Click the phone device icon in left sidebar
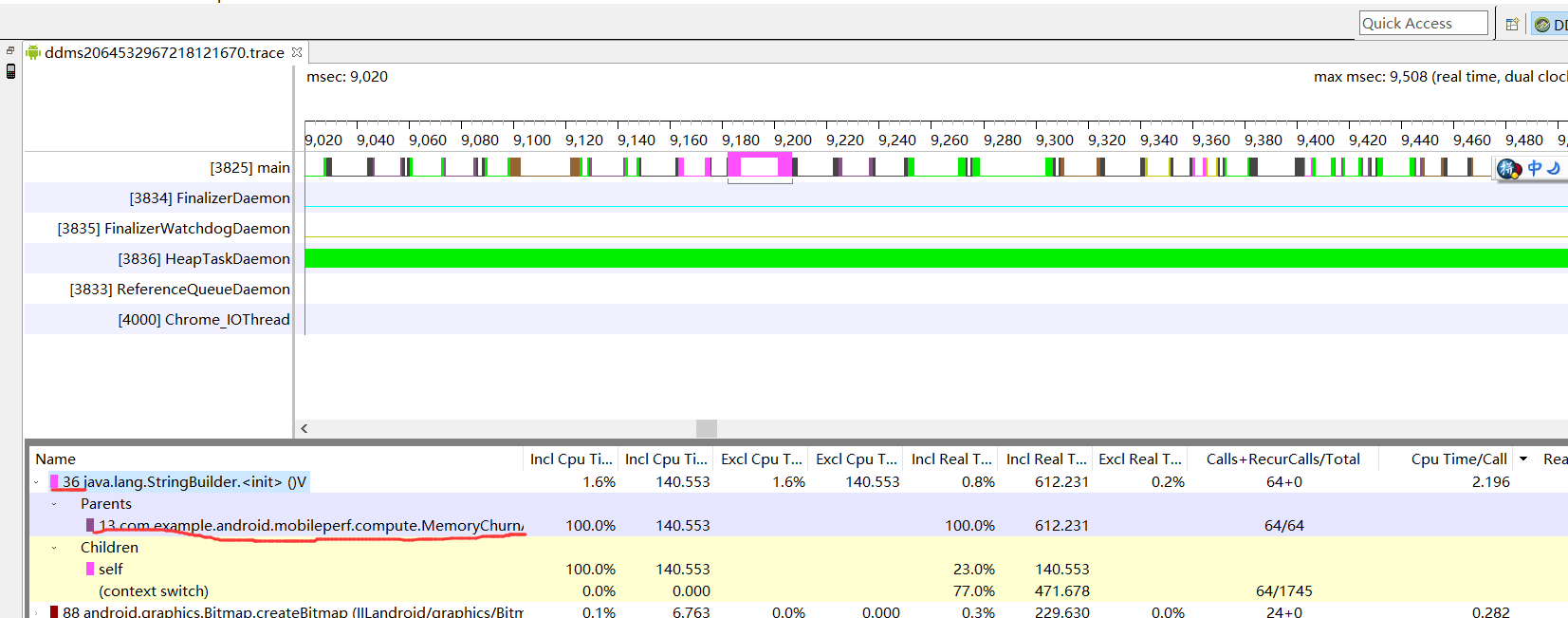The height and width of the screenshot is (618, 1568). pyautogui.click(x=10, y=71)
